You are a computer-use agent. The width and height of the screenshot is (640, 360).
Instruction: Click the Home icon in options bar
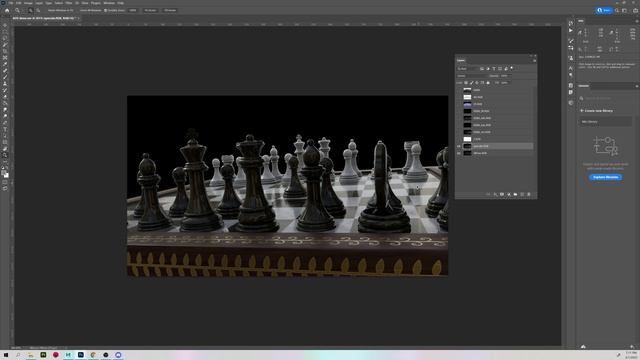(7, 10)
